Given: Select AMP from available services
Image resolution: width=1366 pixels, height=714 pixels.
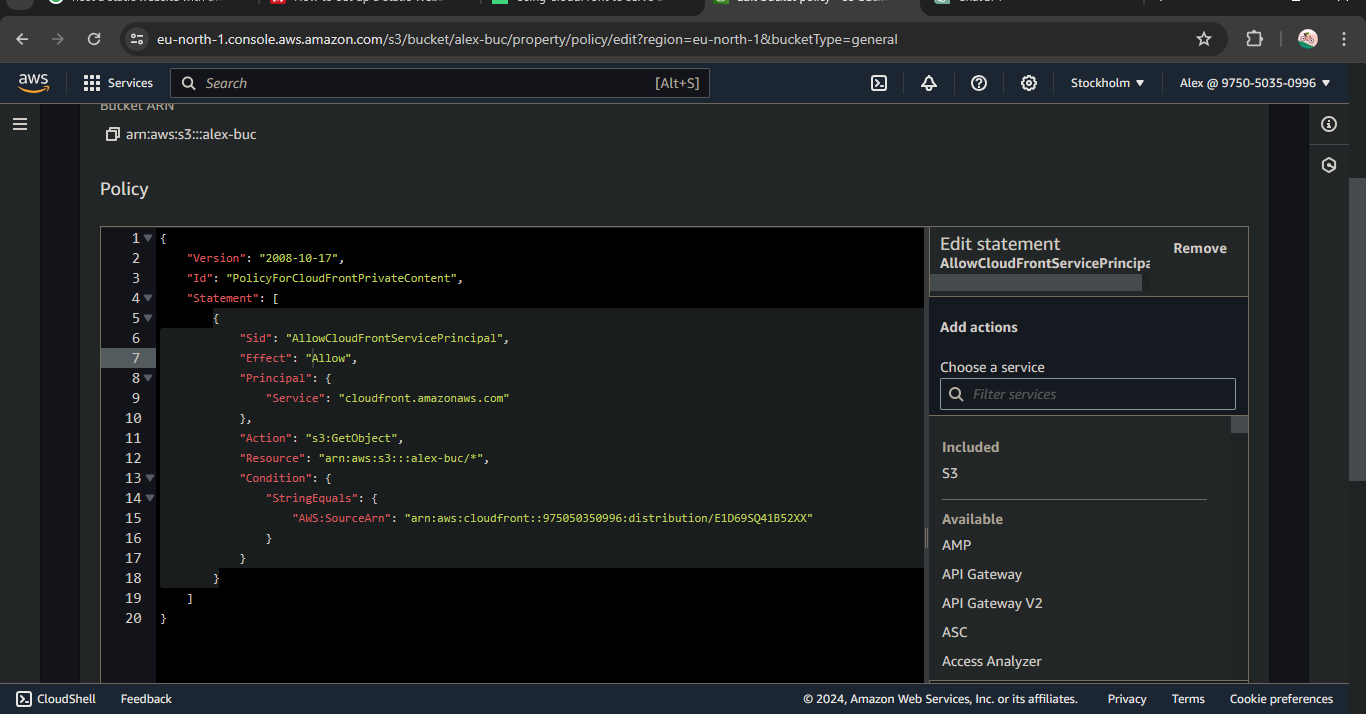Looking at the screenshot, I should tap(956, 545).
